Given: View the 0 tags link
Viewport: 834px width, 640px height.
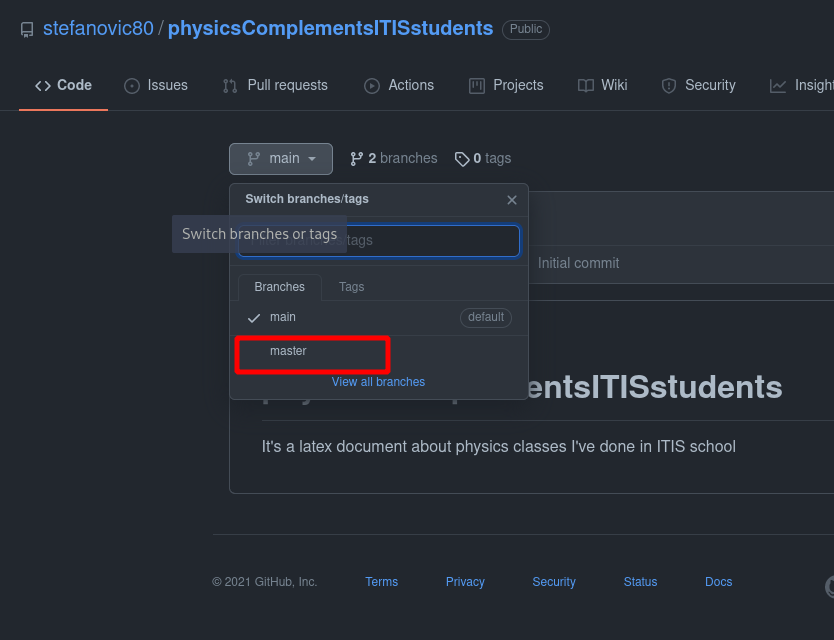Looking at the screenshot, I should 483,159.
